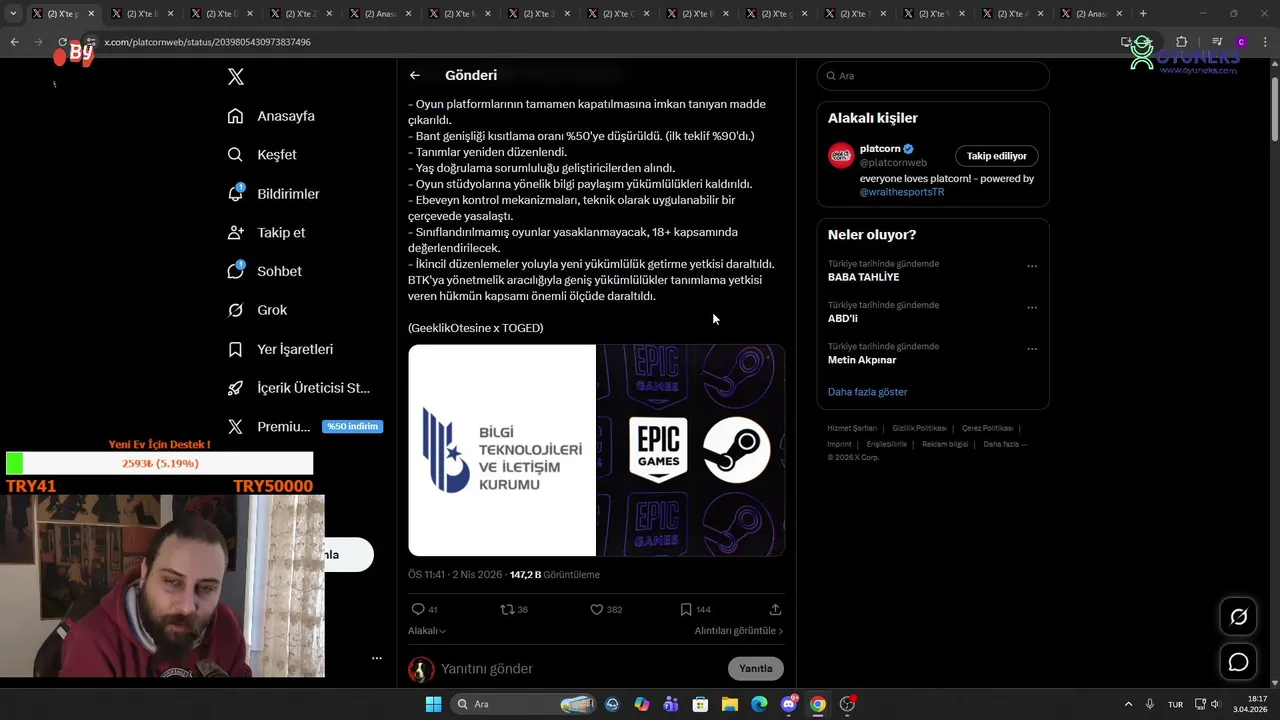Image resolution: width=1280 pixels, height=720 pixels.
Task: Open Discord from the taskbar
Action: pos(788,704)
